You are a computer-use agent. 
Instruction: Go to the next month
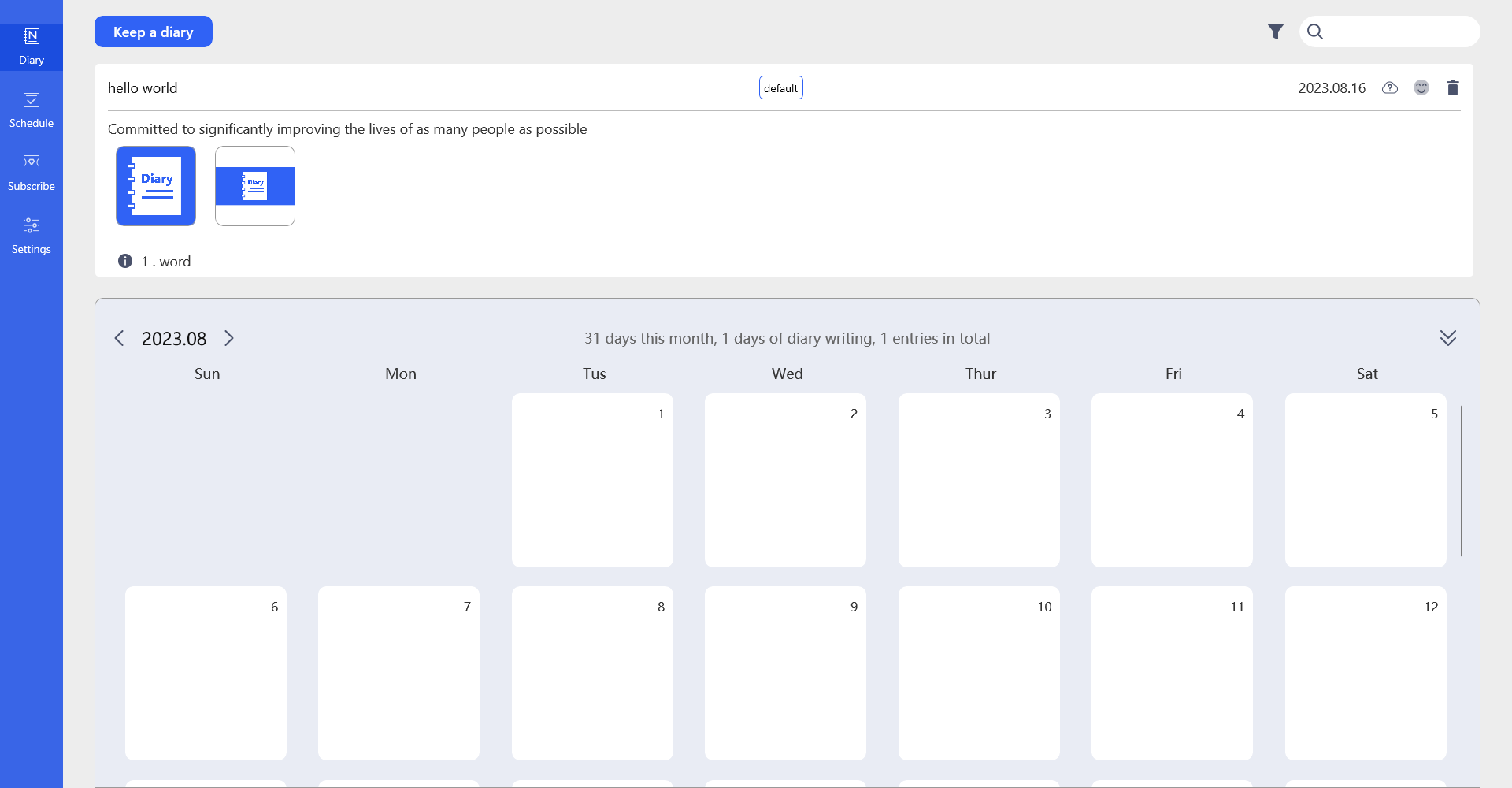[x=229, y=338]
